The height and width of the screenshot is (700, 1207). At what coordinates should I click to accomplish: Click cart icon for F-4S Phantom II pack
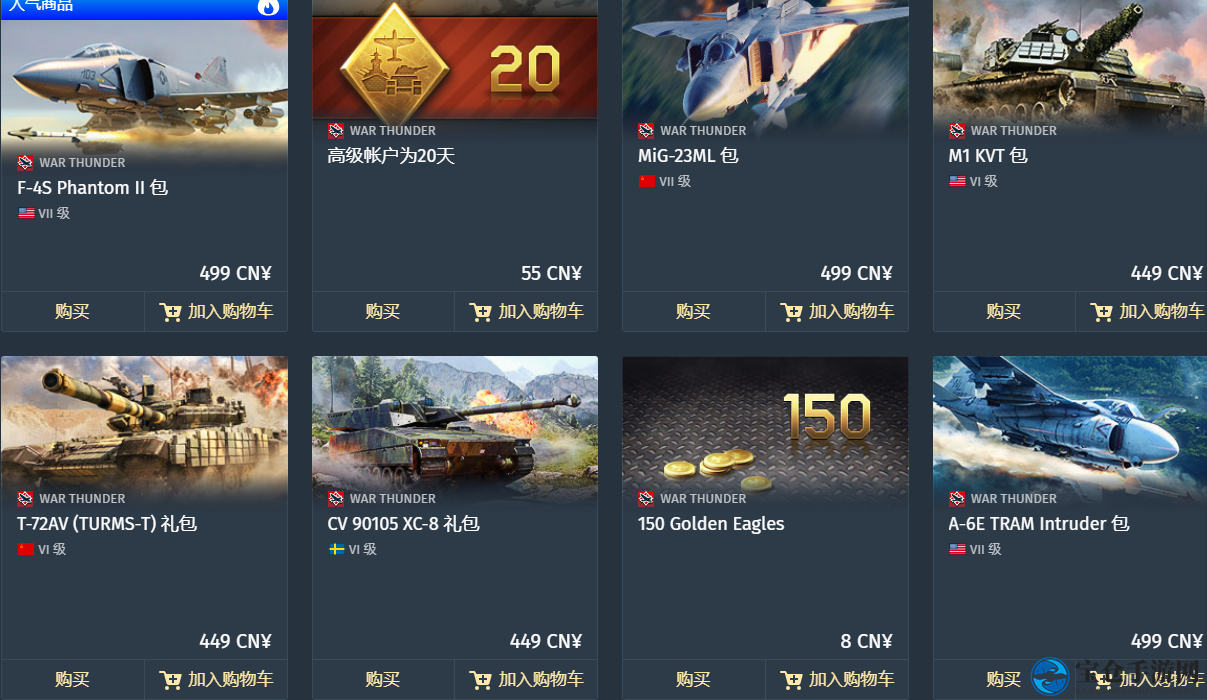(x=170, y=312)
